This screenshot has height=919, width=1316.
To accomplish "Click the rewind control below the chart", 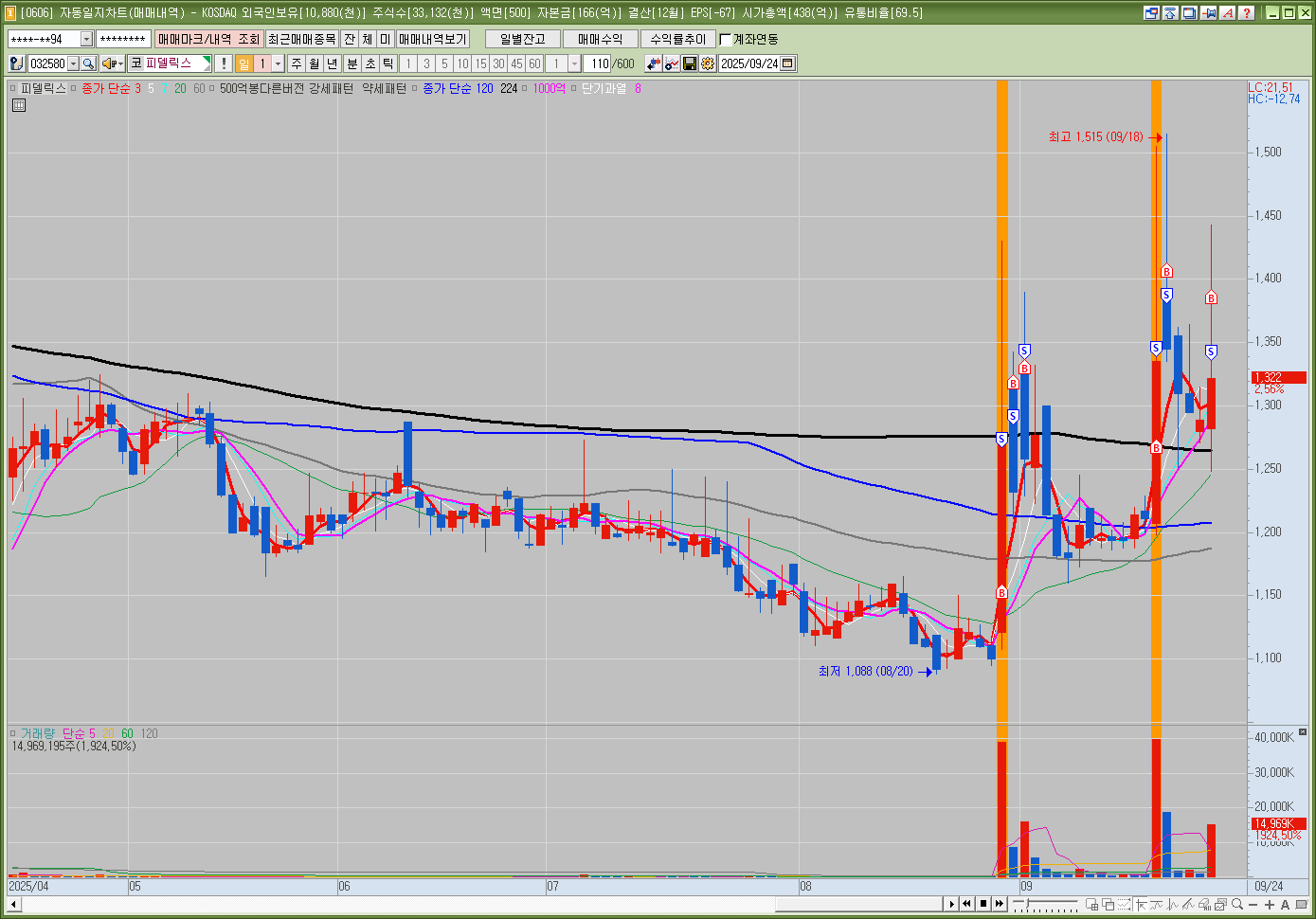I will [966, 904].
